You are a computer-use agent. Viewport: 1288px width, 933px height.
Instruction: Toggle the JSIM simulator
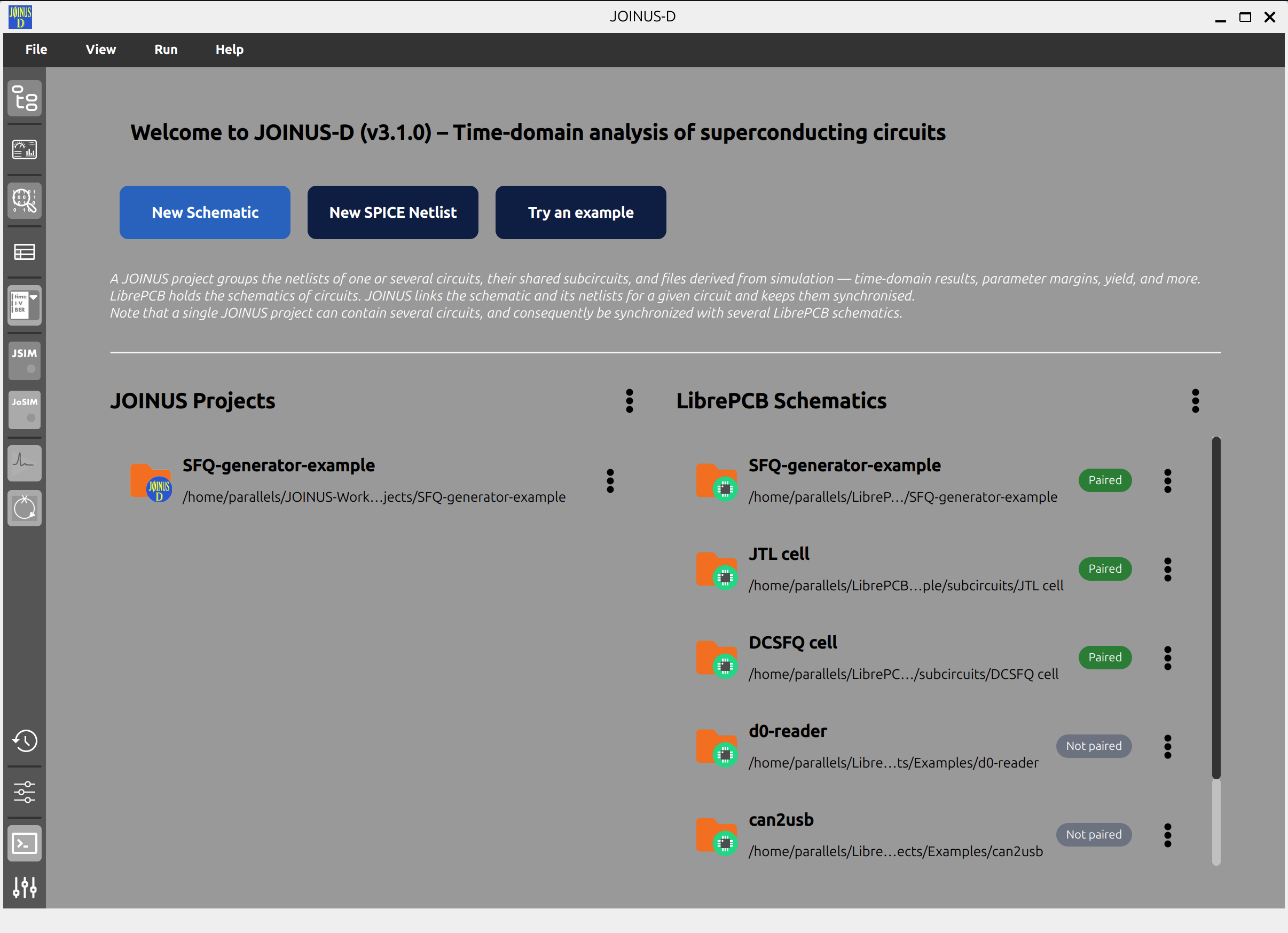point(25,360)
